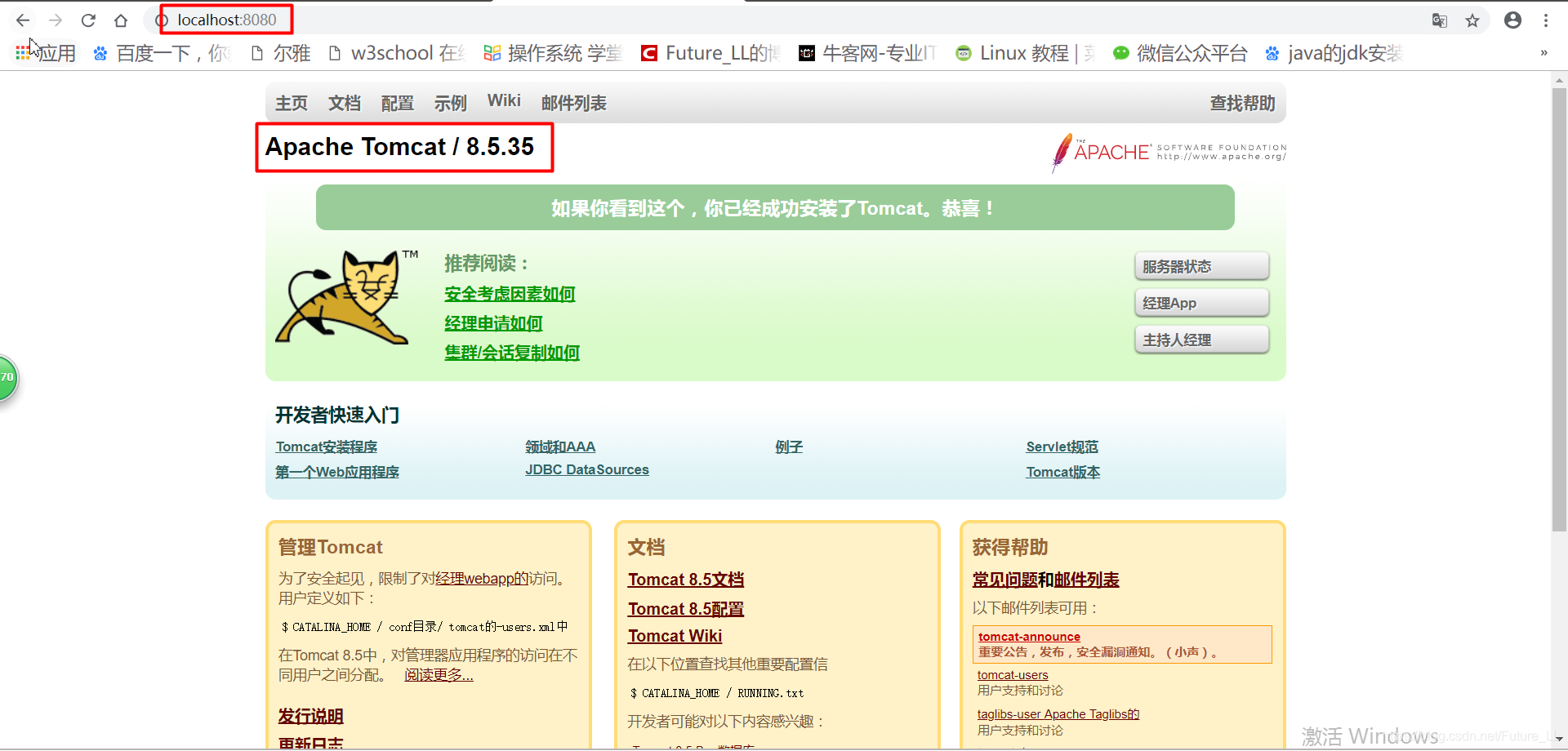Open the Servlet规范 link
Screen dimensions: 1568x751
1062,447
